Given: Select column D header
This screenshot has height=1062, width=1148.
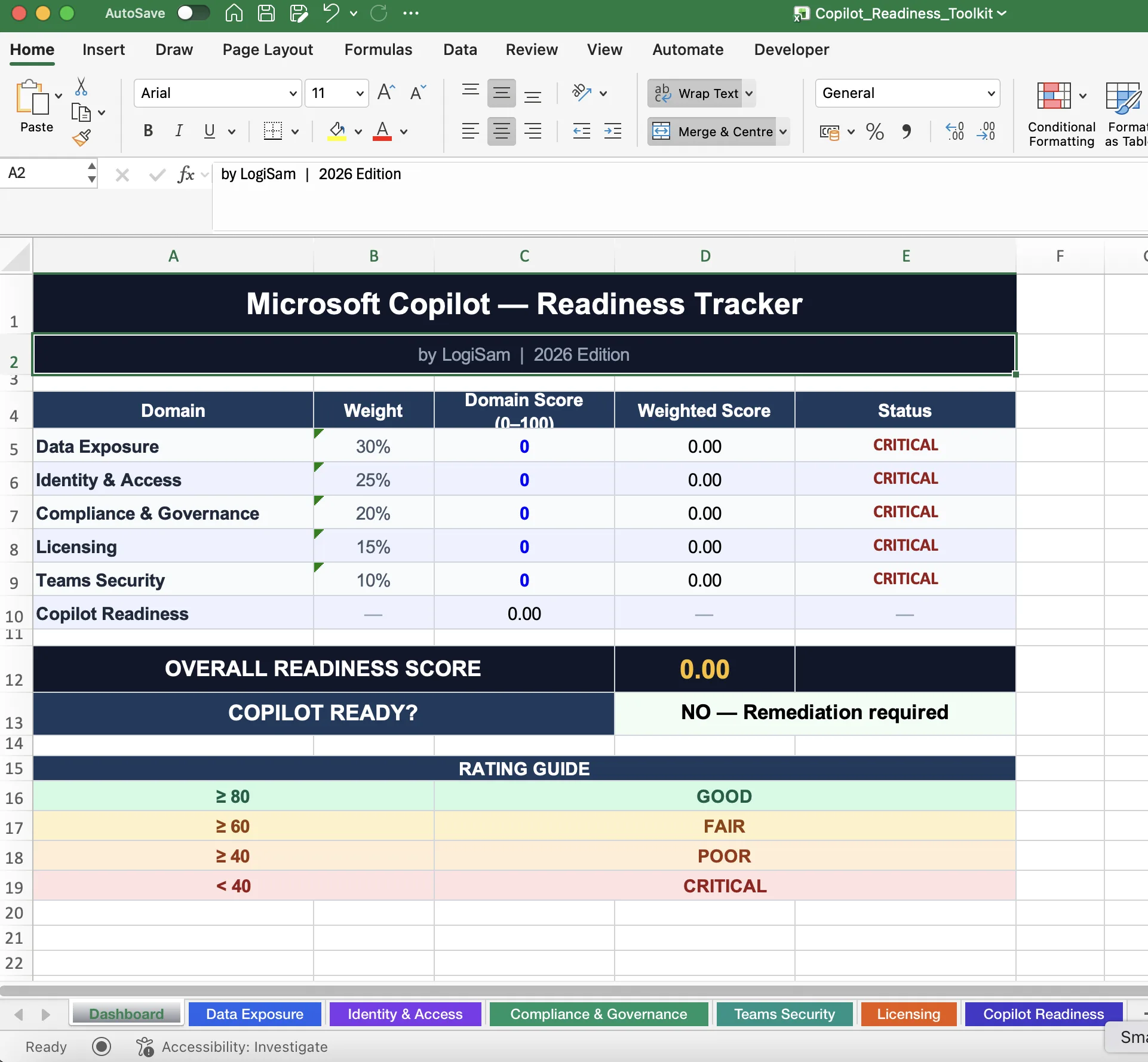Looking at the screenshot, I should point(705,256).
